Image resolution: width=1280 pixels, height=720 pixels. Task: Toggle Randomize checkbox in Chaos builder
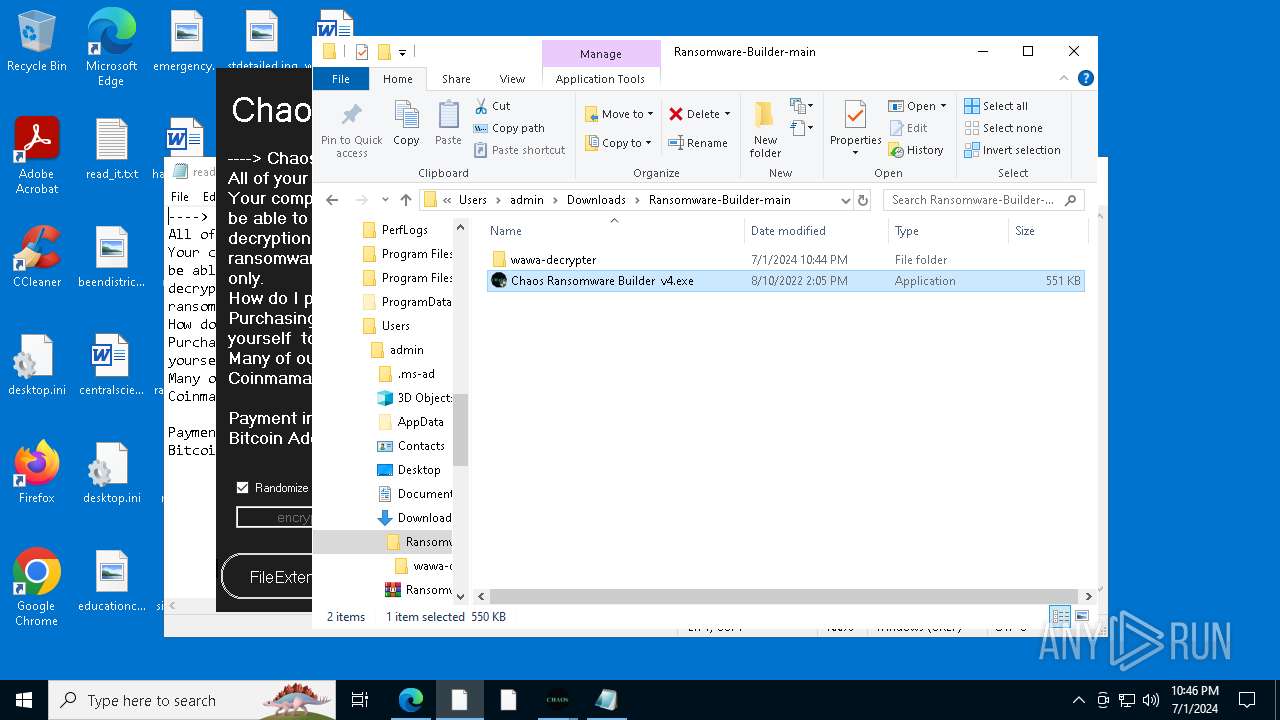[x=242, y=488]
